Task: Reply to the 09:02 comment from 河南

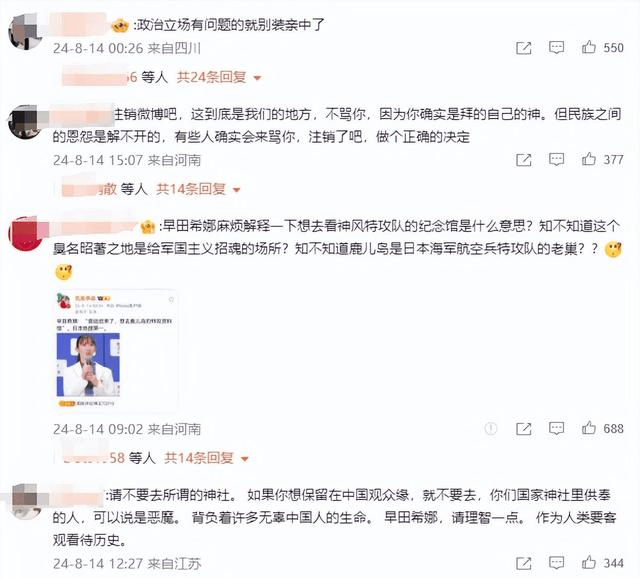Action: coord(556,429)
